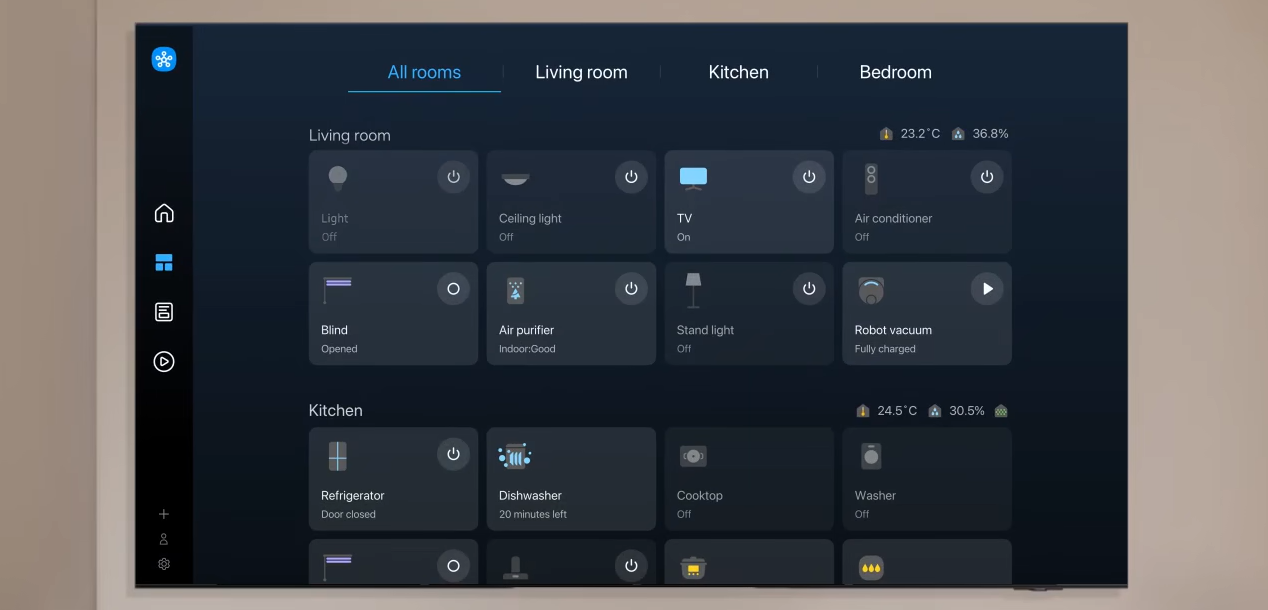Toggle power on the Light tile
Image resolution: width=1268 pixels, height=610 pixels.
click(453, 177)
